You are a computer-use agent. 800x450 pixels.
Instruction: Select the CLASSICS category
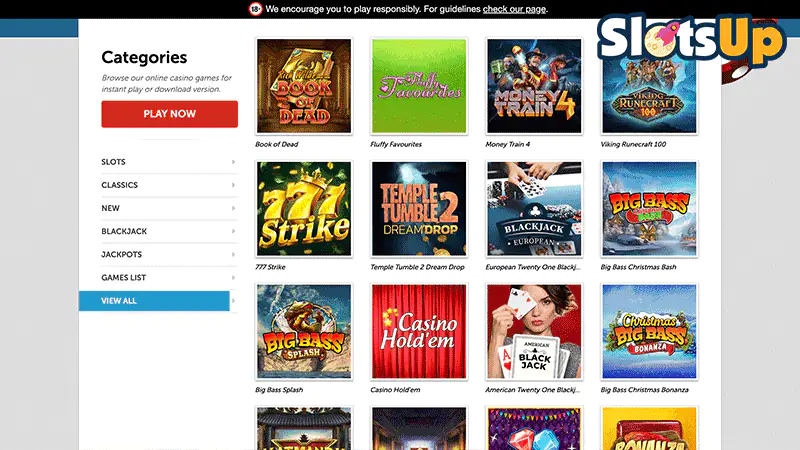coord(168,185)
